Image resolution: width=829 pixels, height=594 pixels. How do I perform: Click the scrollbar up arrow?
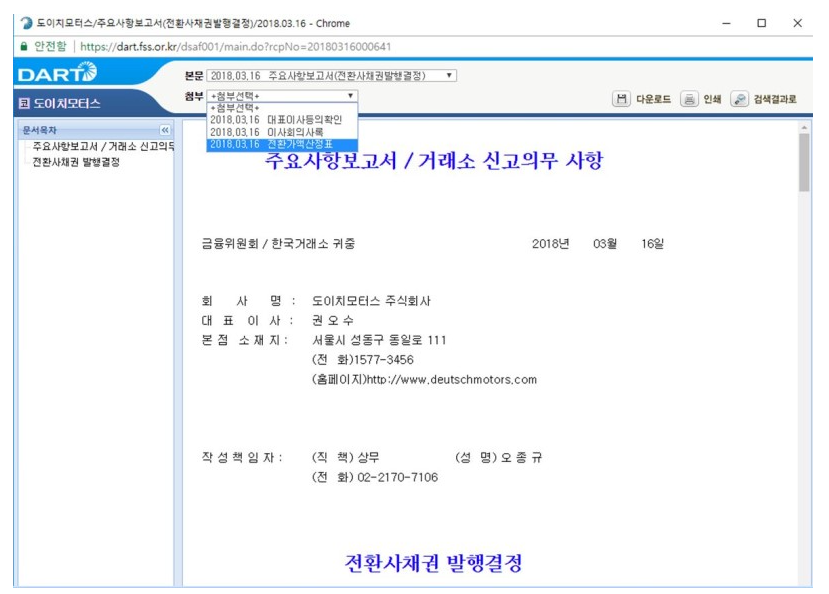(804, 127)
